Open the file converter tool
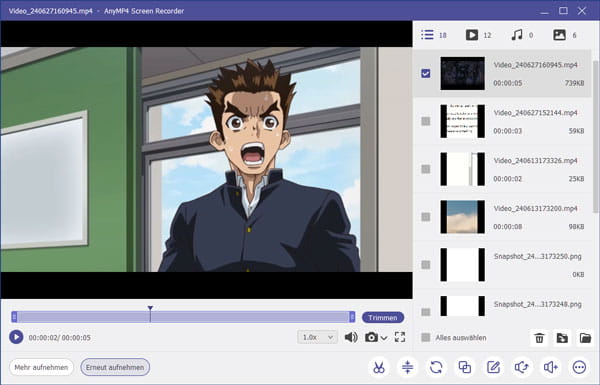This screenshot has width=600, height=385. click(x=436, y=367)
